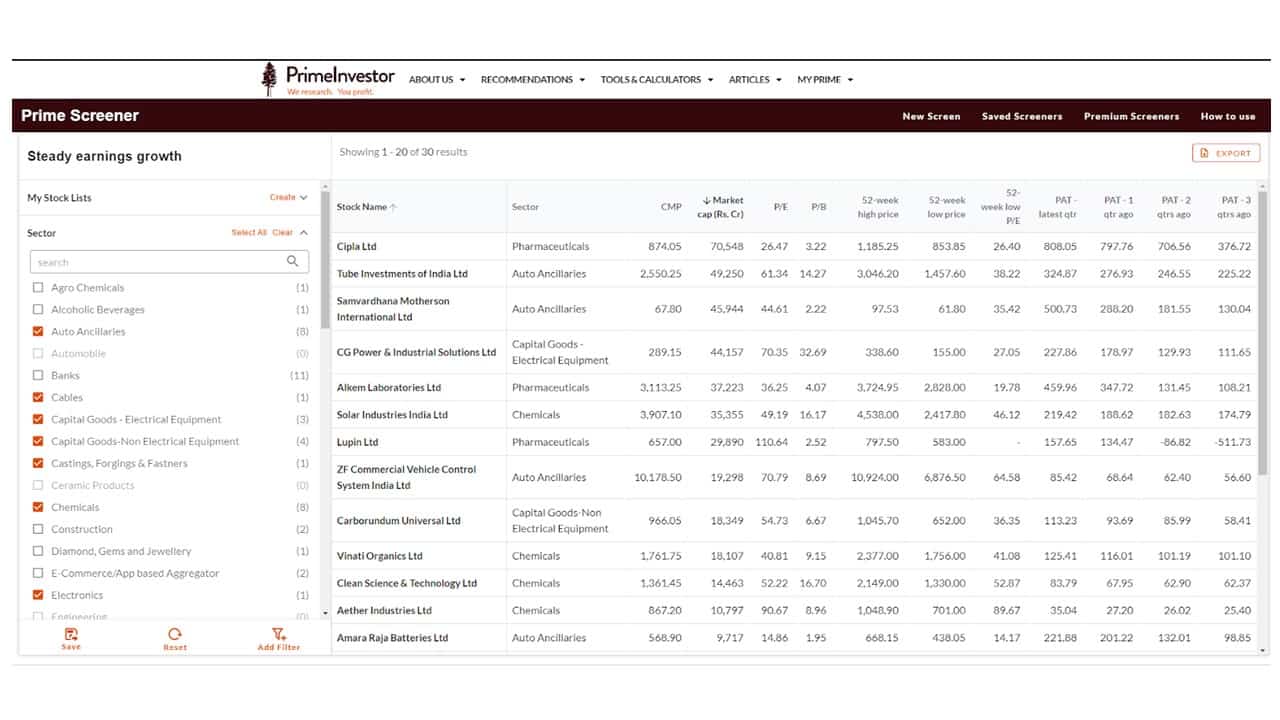The image size is (1280, 720).
Task: Sort by Market cap column header
Action: 722,207
